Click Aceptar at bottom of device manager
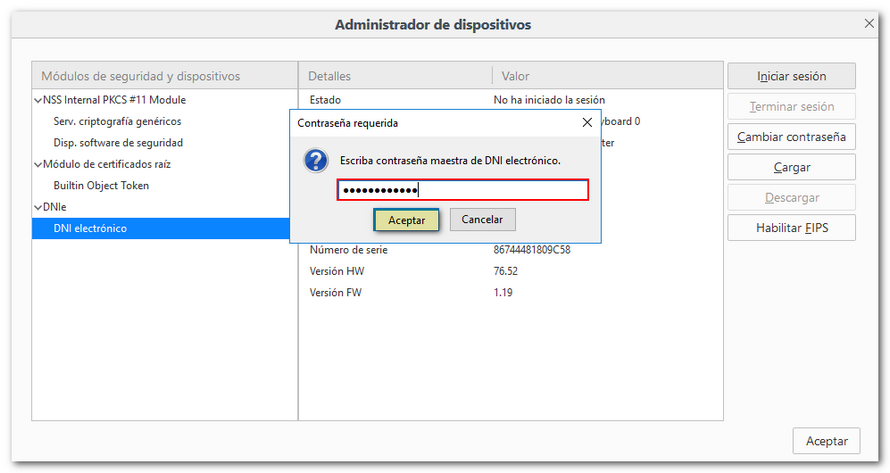Screen dimensions: 890x473 (826, 440)
